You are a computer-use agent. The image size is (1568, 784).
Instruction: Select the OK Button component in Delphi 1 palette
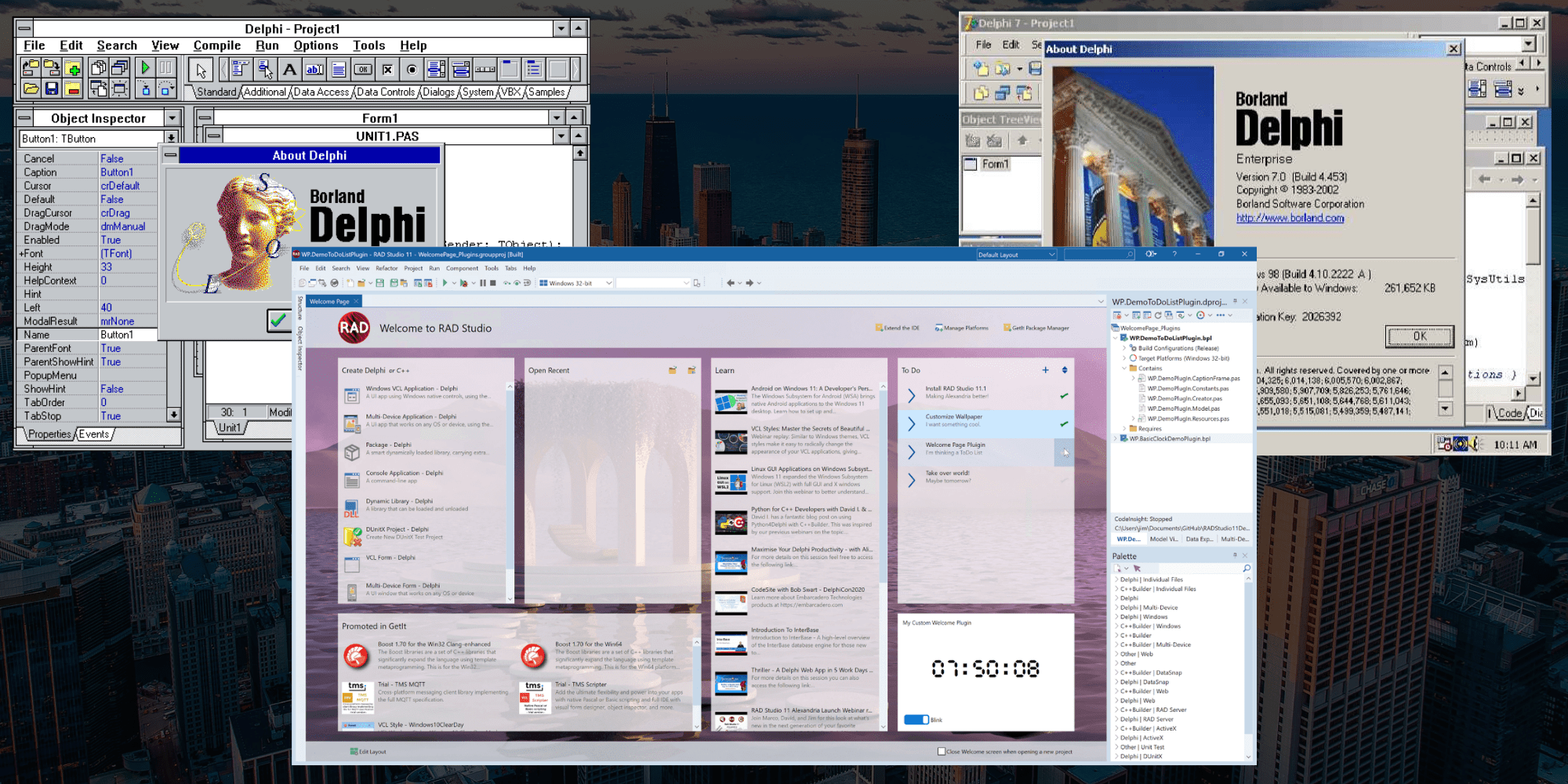pyautogui.click(x=363, y=70)
